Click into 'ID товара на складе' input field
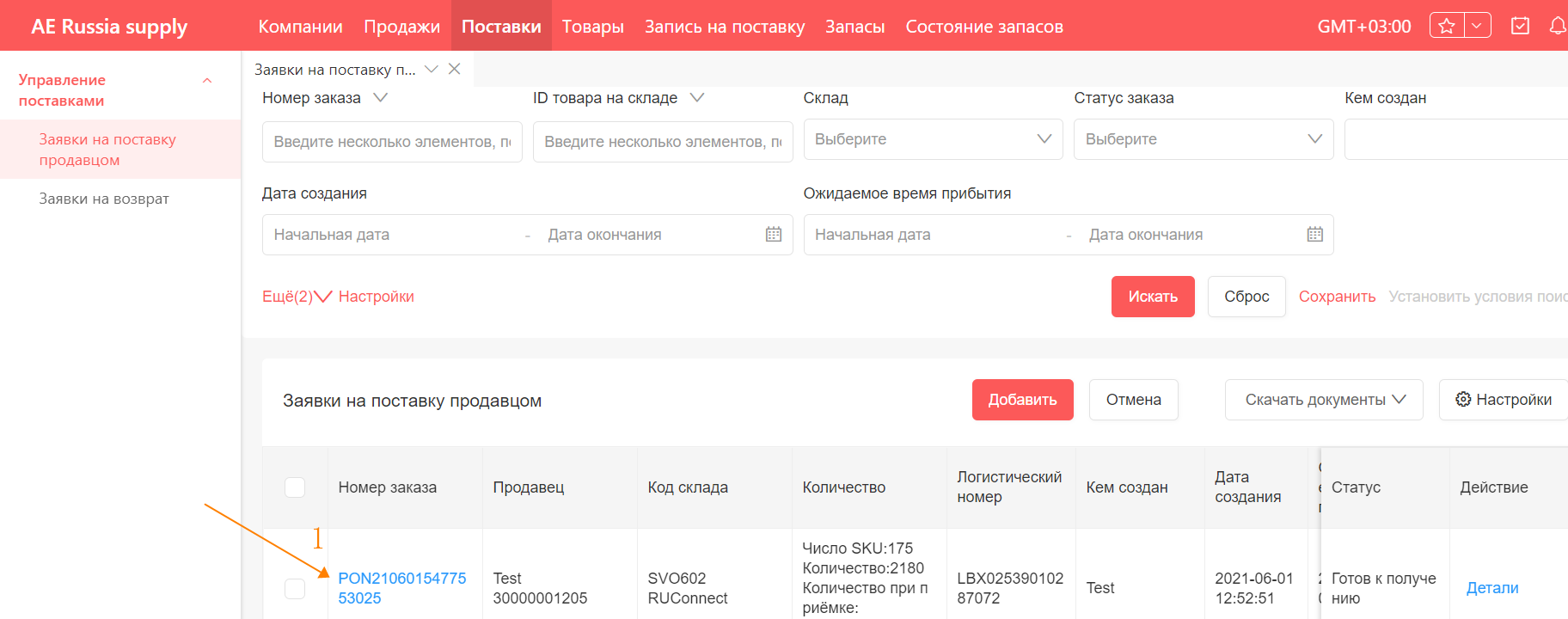 pyautogui.click(x=663, y=142)
